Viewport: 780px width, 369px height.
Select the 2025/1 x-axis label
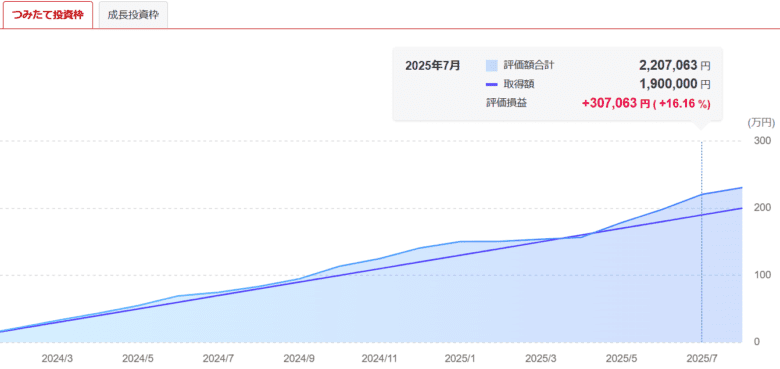pyautogui.click(x=460, y=357)
